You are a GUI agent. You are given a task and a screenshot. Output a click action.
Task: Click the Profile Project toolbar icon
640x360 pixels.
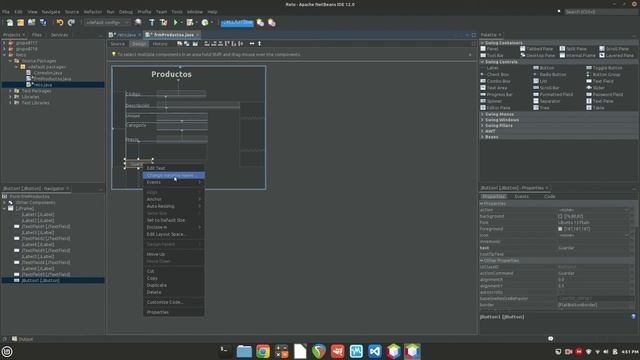[205, 22]
